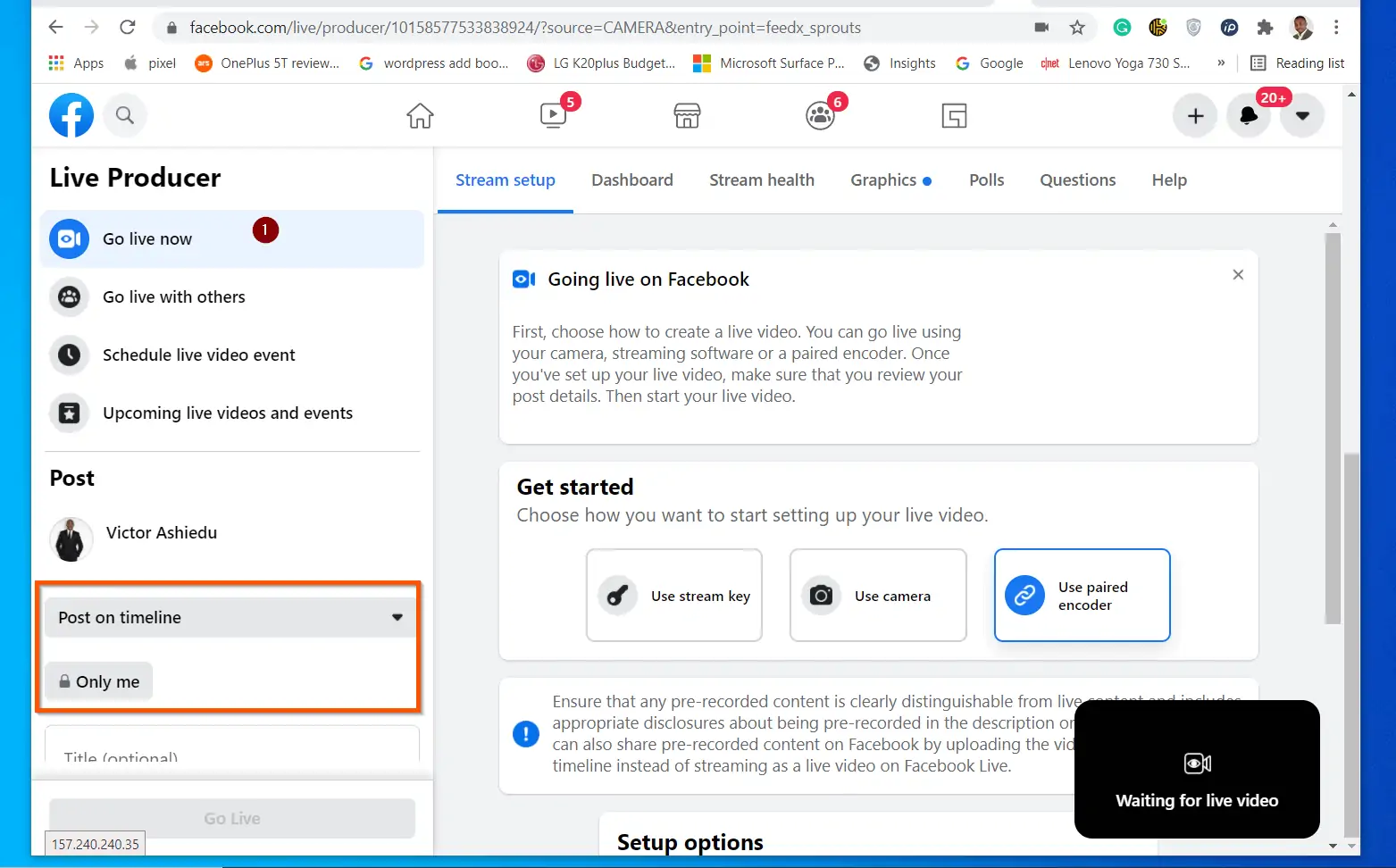
Task: Click the camera indicator icon in the address bar
Action: point(1041,28)
